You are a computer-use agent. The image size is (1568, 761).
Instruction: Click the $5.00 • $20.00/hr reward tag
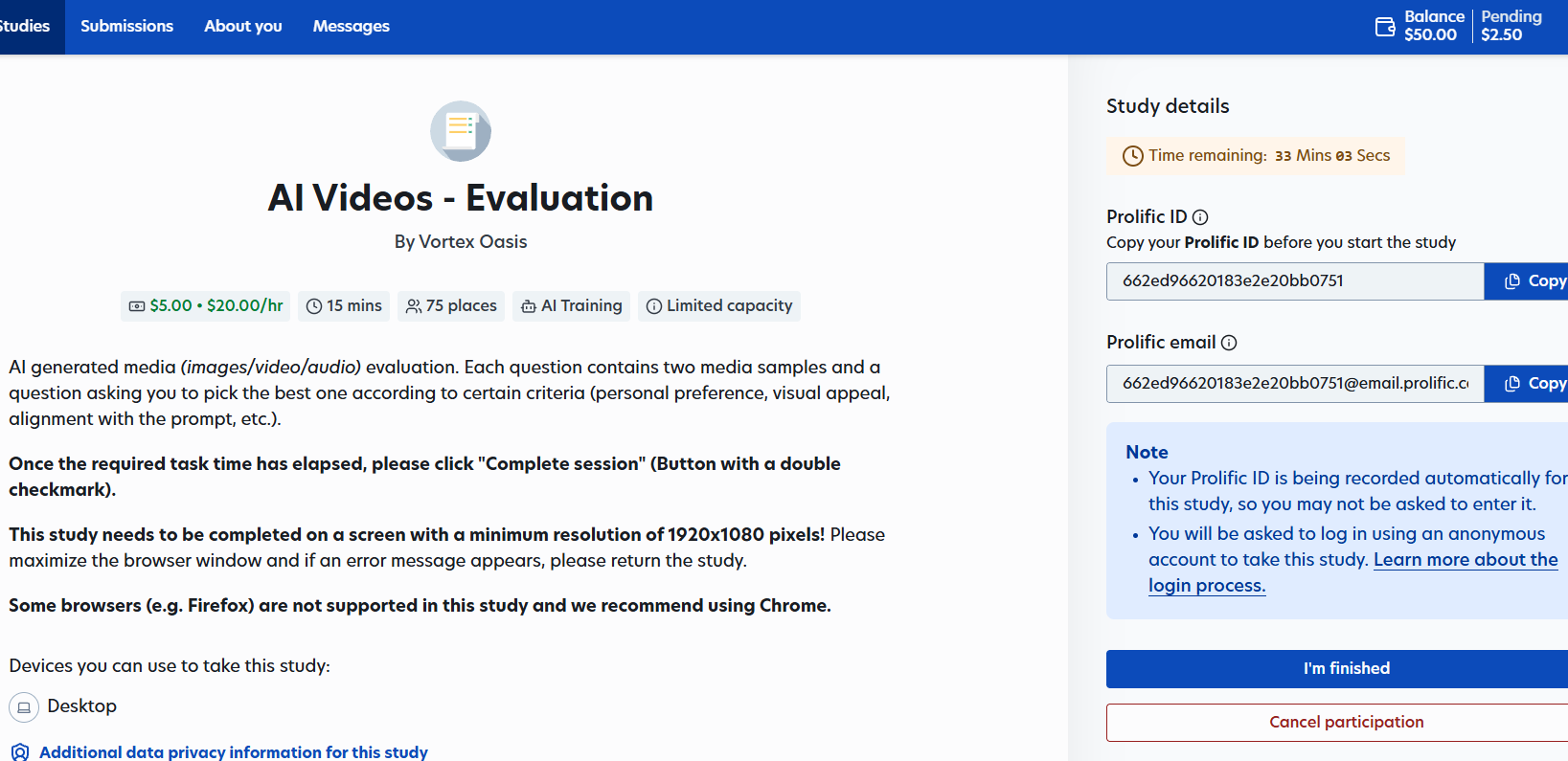[206, 305]
